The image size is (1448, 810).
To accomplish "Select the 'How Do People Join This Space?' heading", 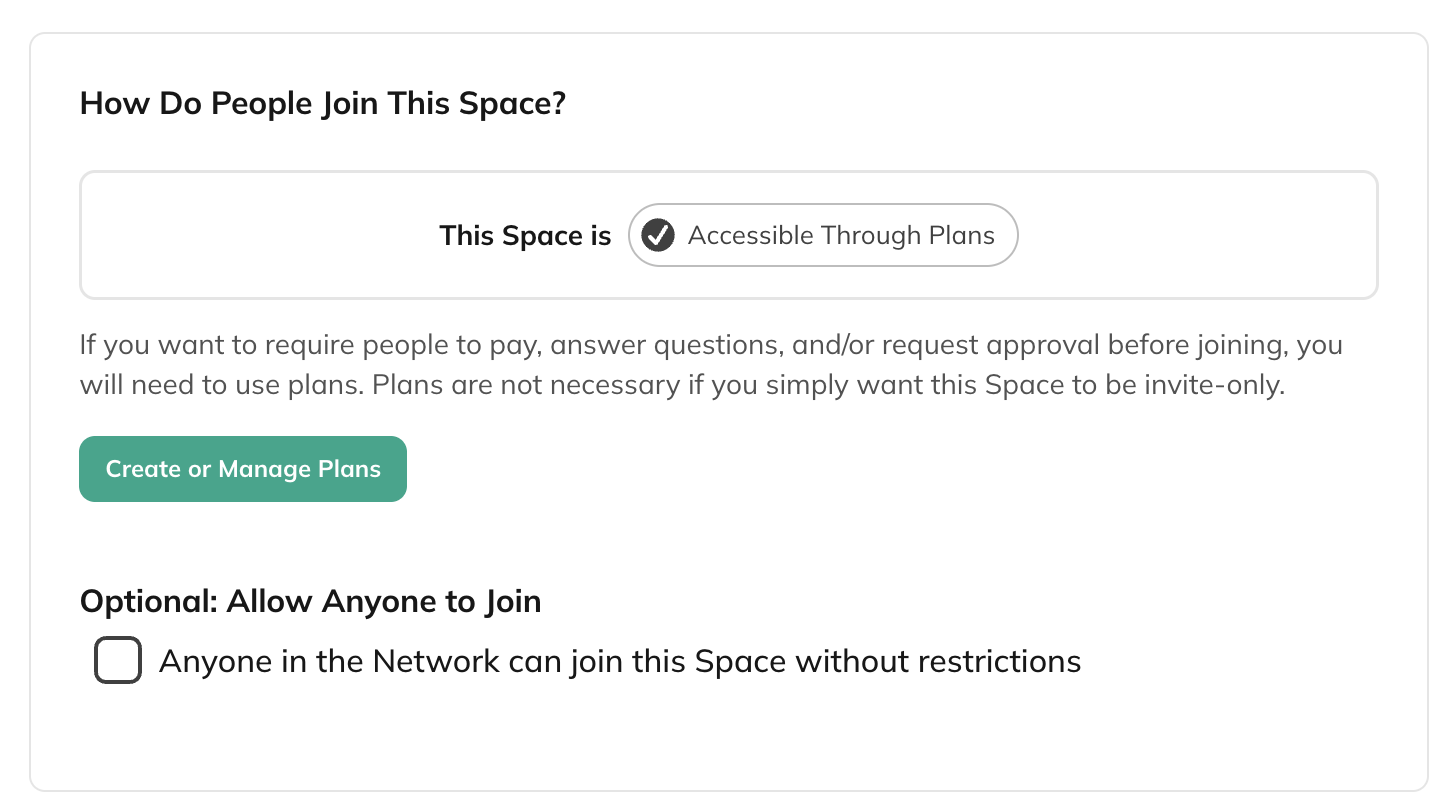I will 322,102.
